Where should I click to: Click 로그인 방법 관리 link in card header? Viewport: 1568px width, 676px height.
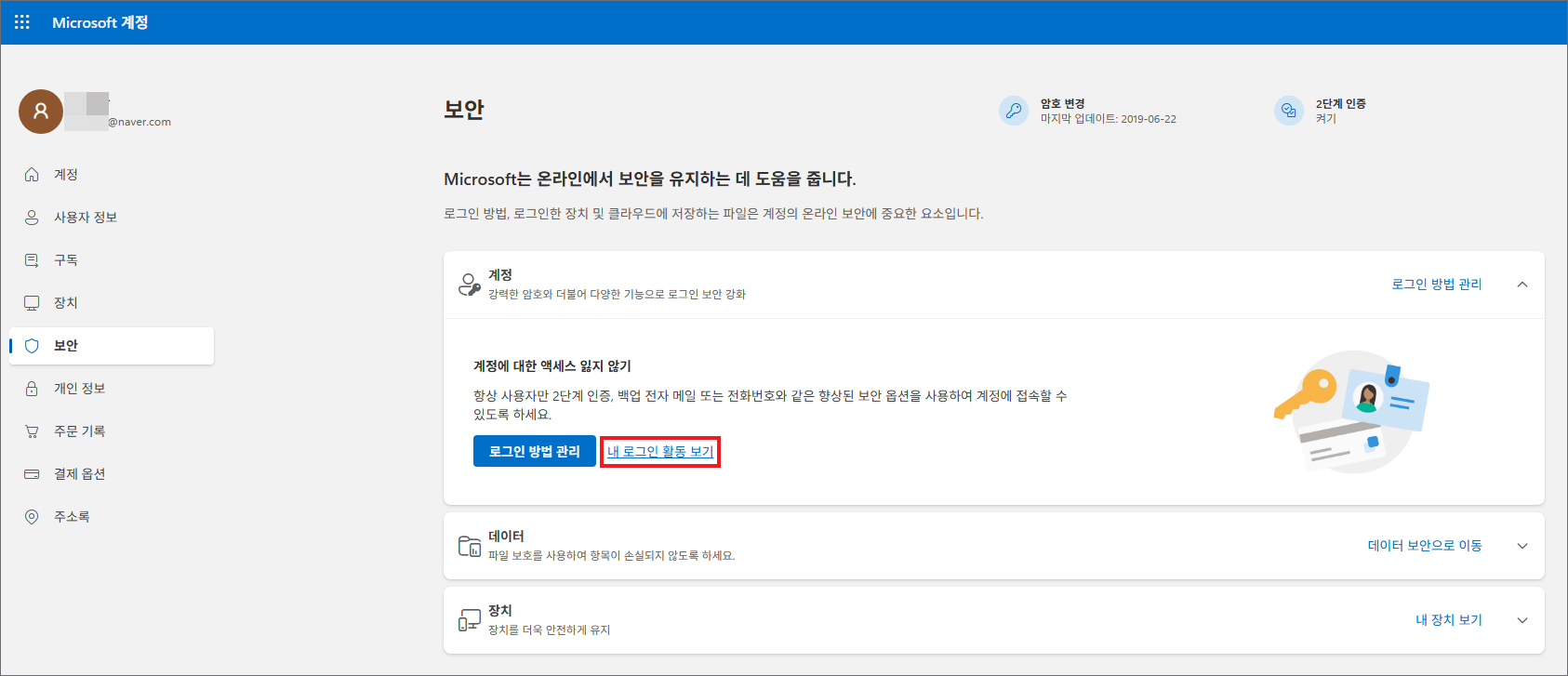[1437, 284]
